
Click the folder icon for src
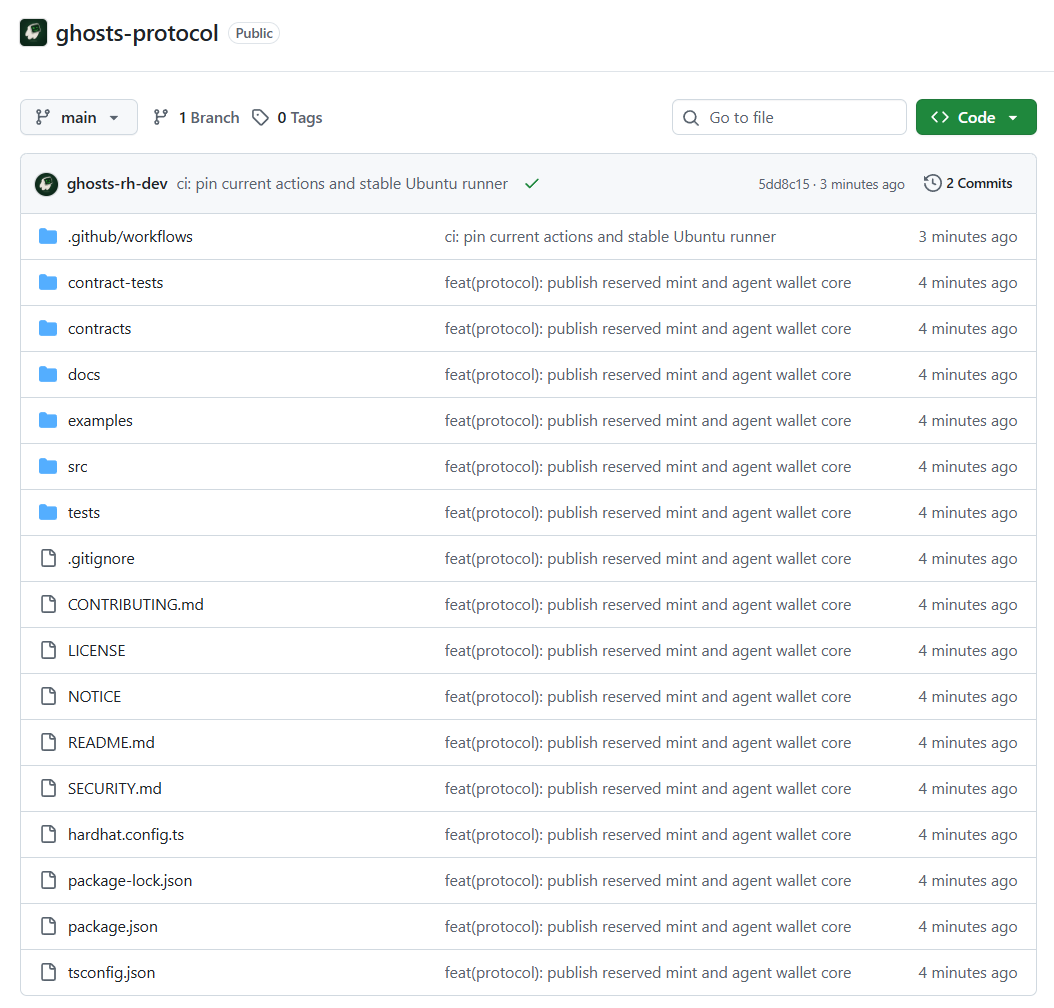(48, 466)
